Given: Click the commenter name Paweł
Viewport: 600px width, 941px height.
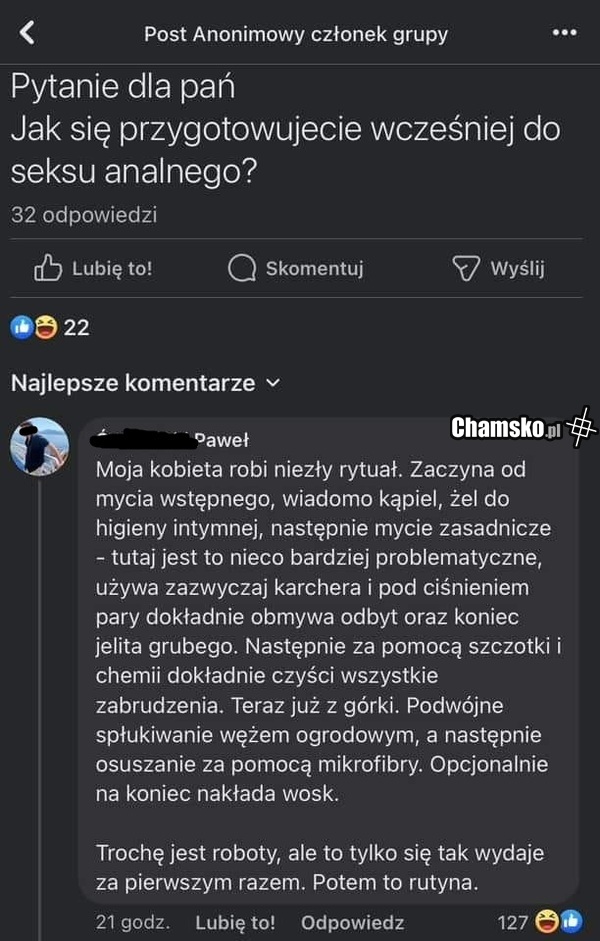Looking at the screenshot, I should click(220, 439).
